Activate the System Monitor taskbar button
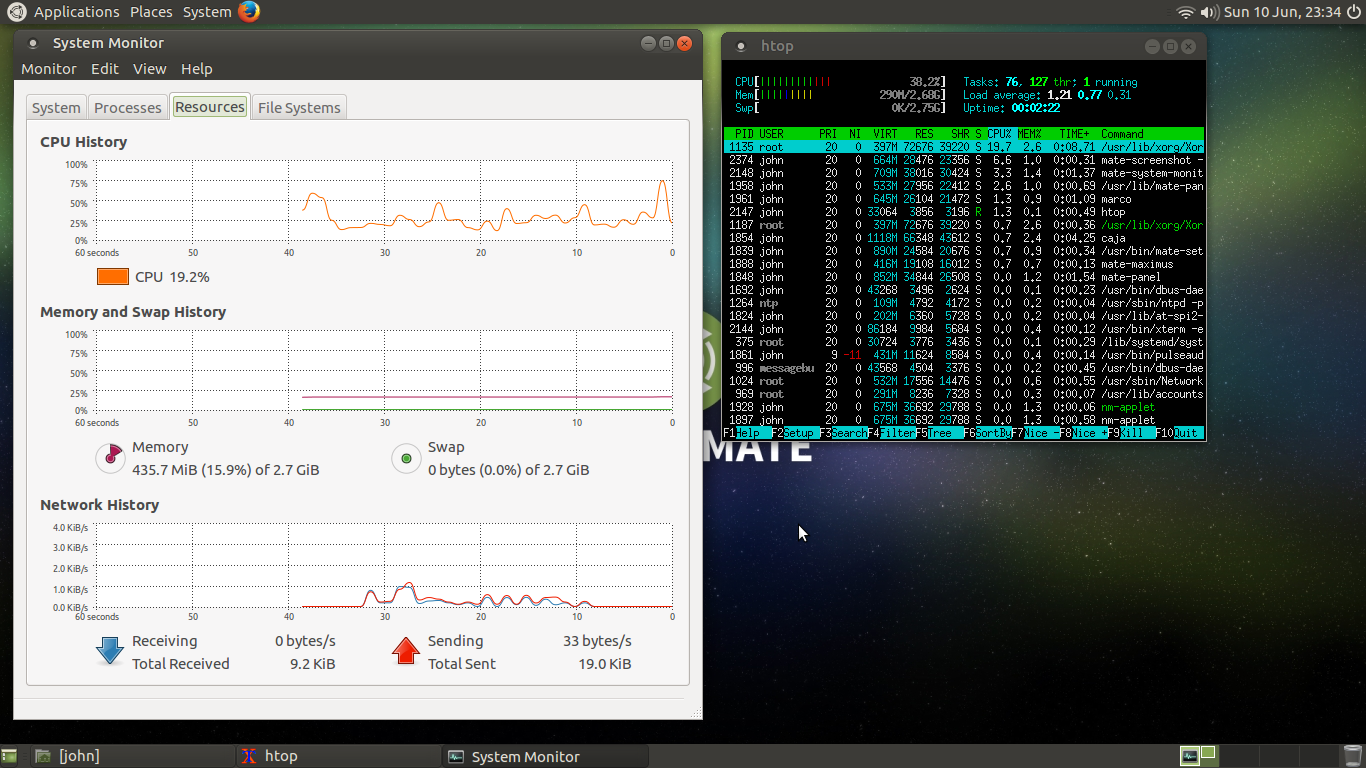Viewport: 1366px width, 768px height. point(545,756)
